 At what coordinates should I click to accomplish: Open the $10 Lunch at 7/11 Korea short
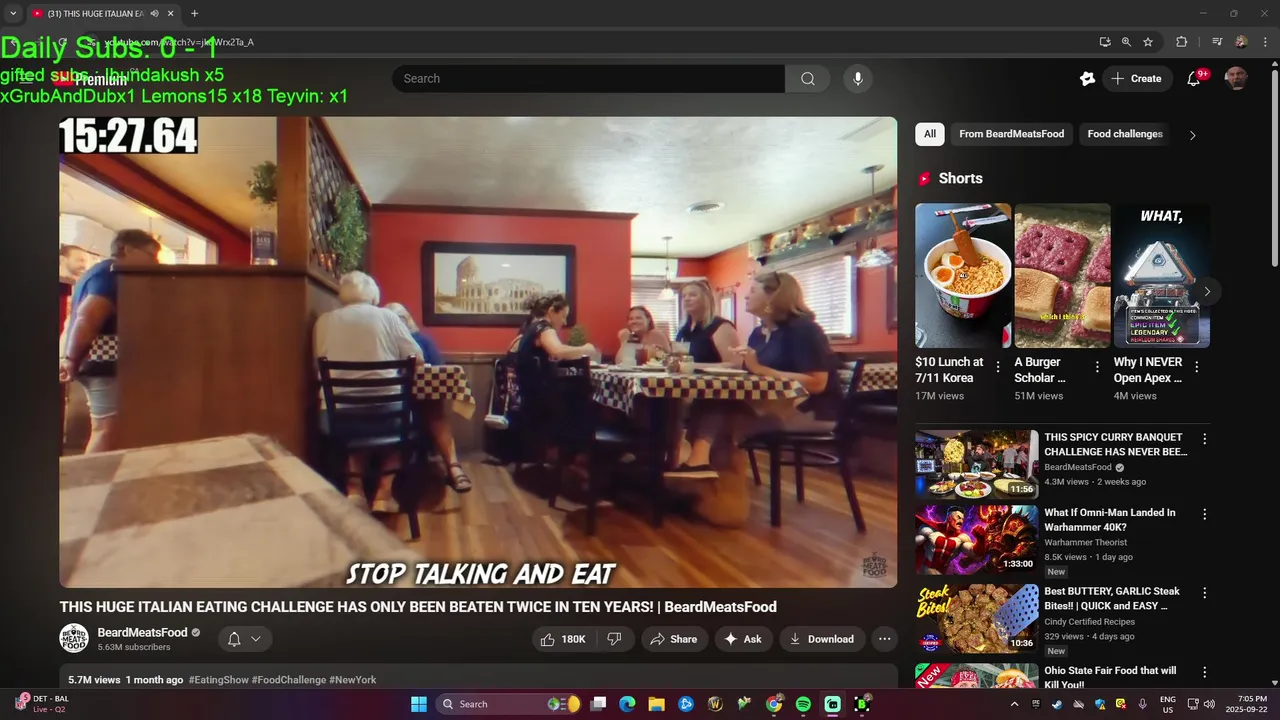963,276
